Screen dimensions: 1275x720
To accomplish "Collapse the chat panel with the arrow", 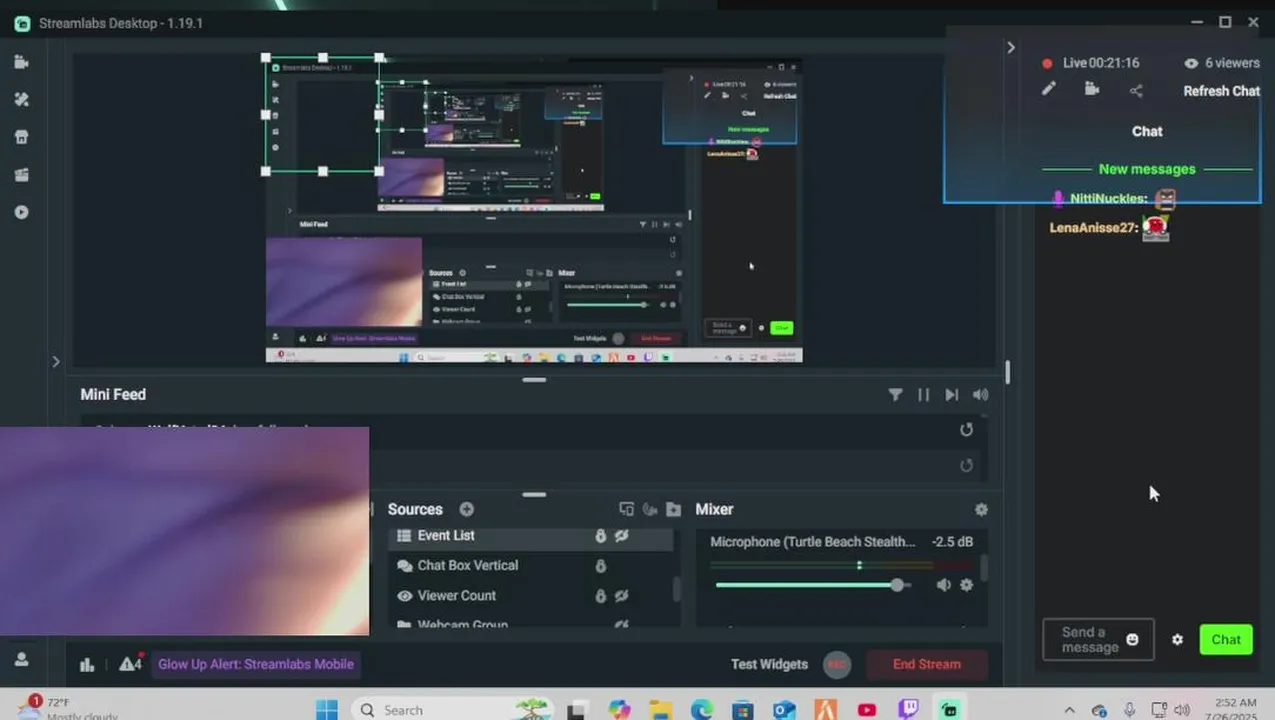I will [x=1011, y=47].
